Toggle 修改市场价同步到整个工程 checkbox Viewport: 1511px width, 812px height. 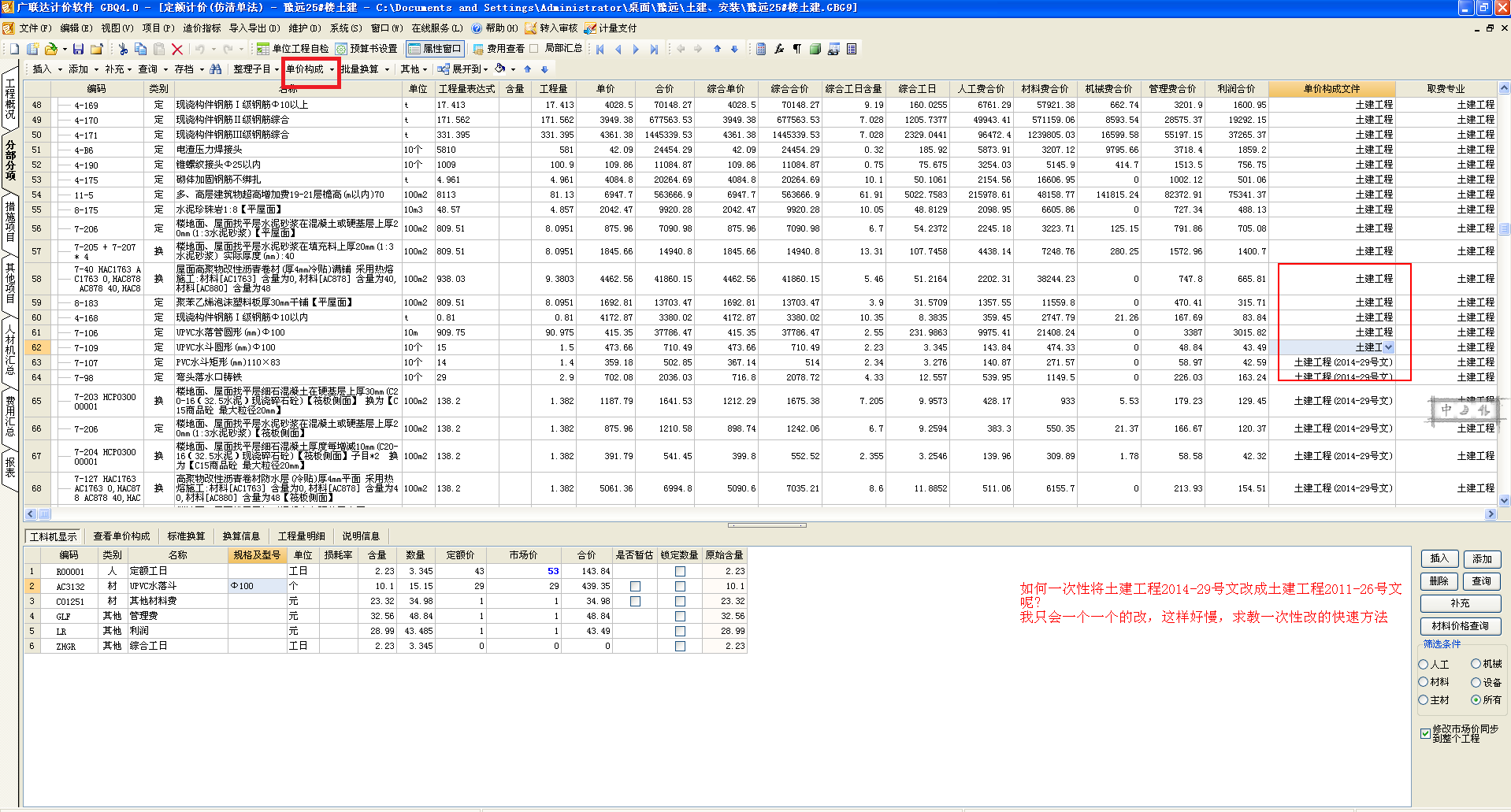tap(1425, 733)
